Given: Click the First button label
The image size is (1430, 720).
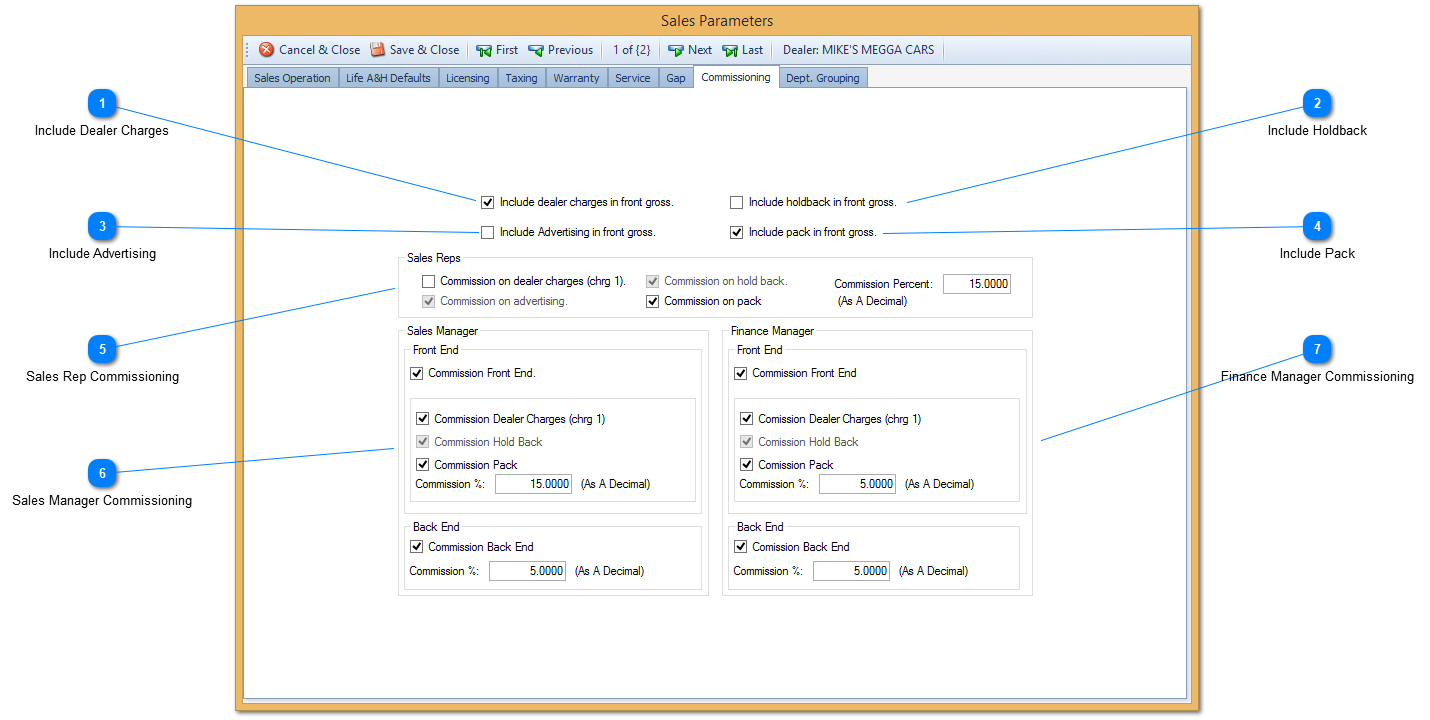Looking at the screenshot, I should [507, 50].
